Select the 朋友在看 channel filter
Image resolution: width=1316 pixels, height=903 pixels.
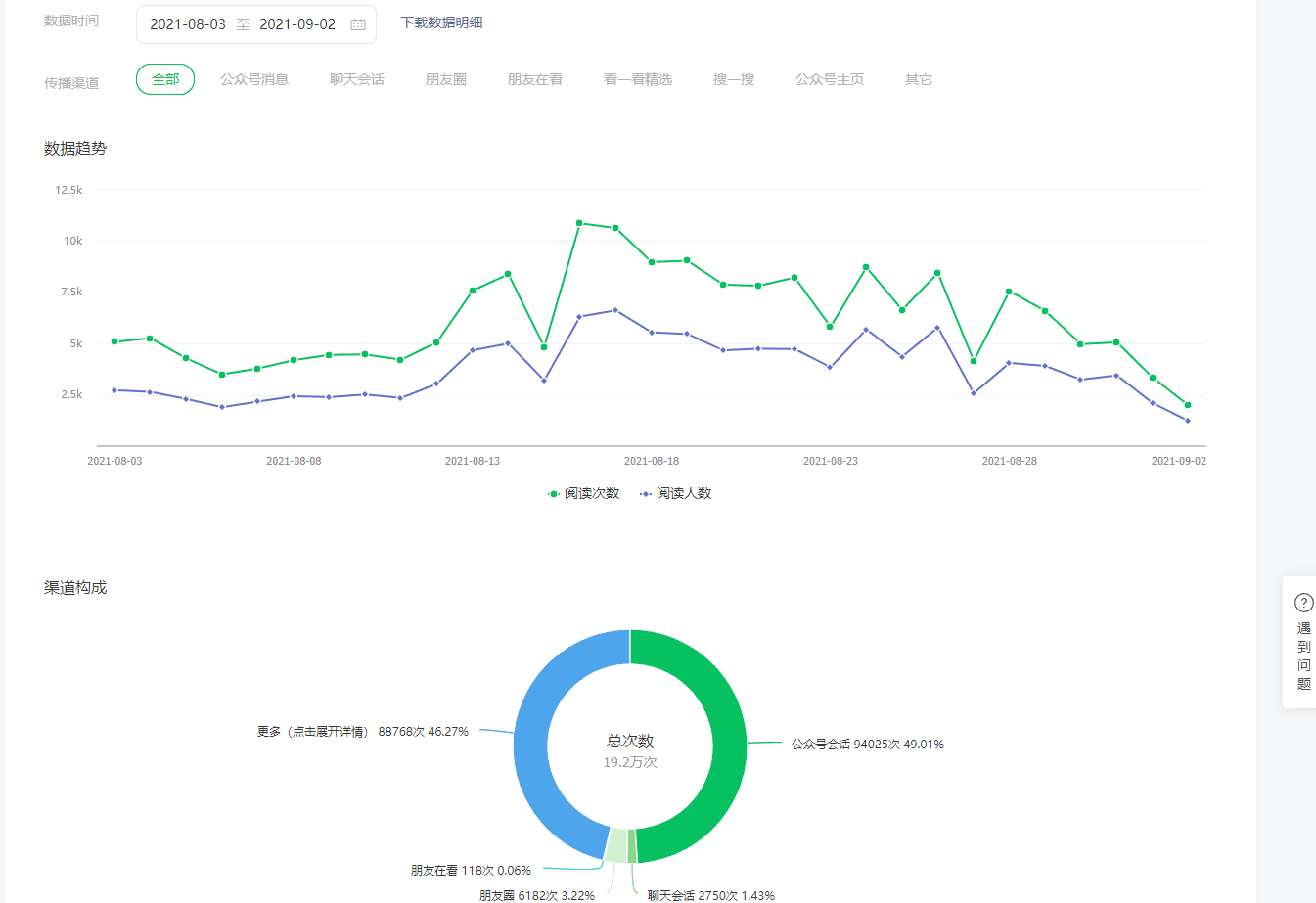(x=535, y=79)
